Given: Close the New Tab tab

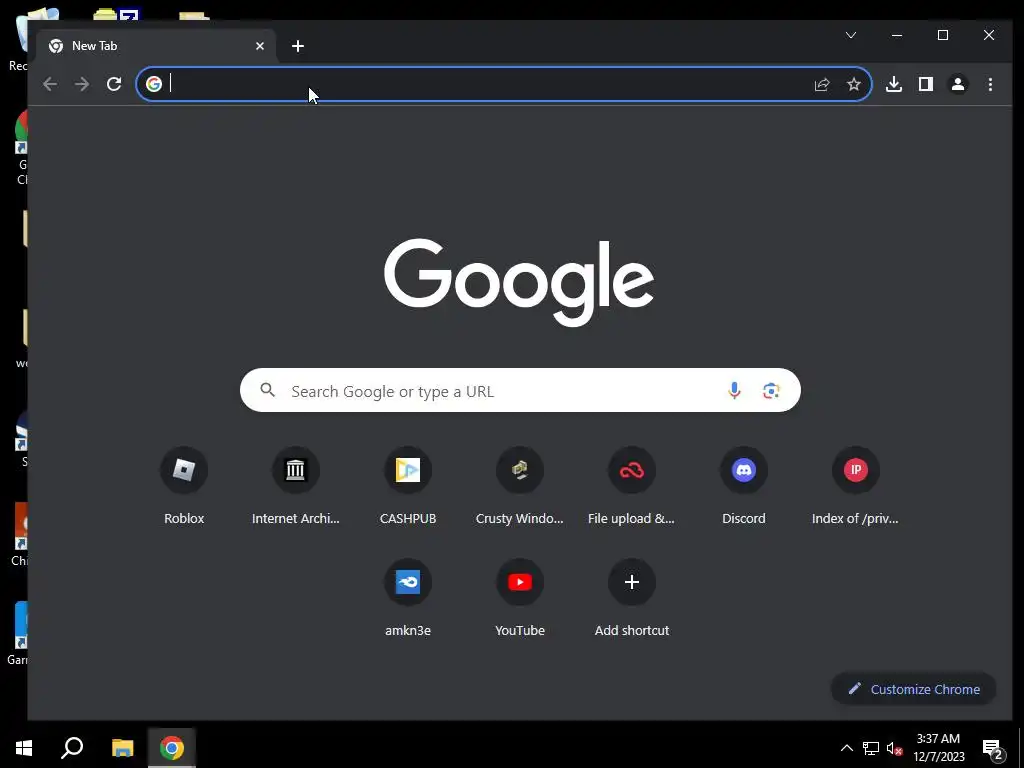Looking at the screenshot, I should (260, 46).
